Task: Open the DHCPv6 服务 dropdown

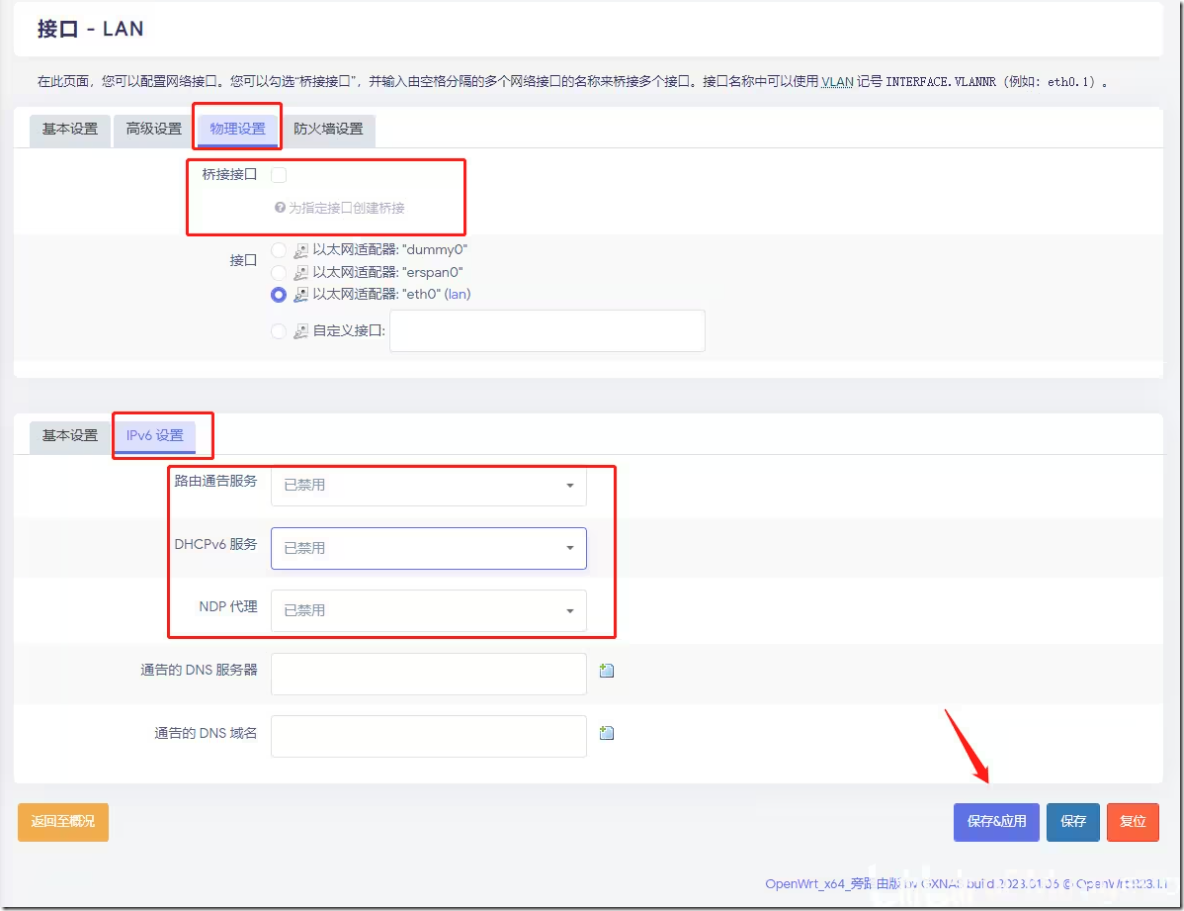Action: (x=429, y=548)
